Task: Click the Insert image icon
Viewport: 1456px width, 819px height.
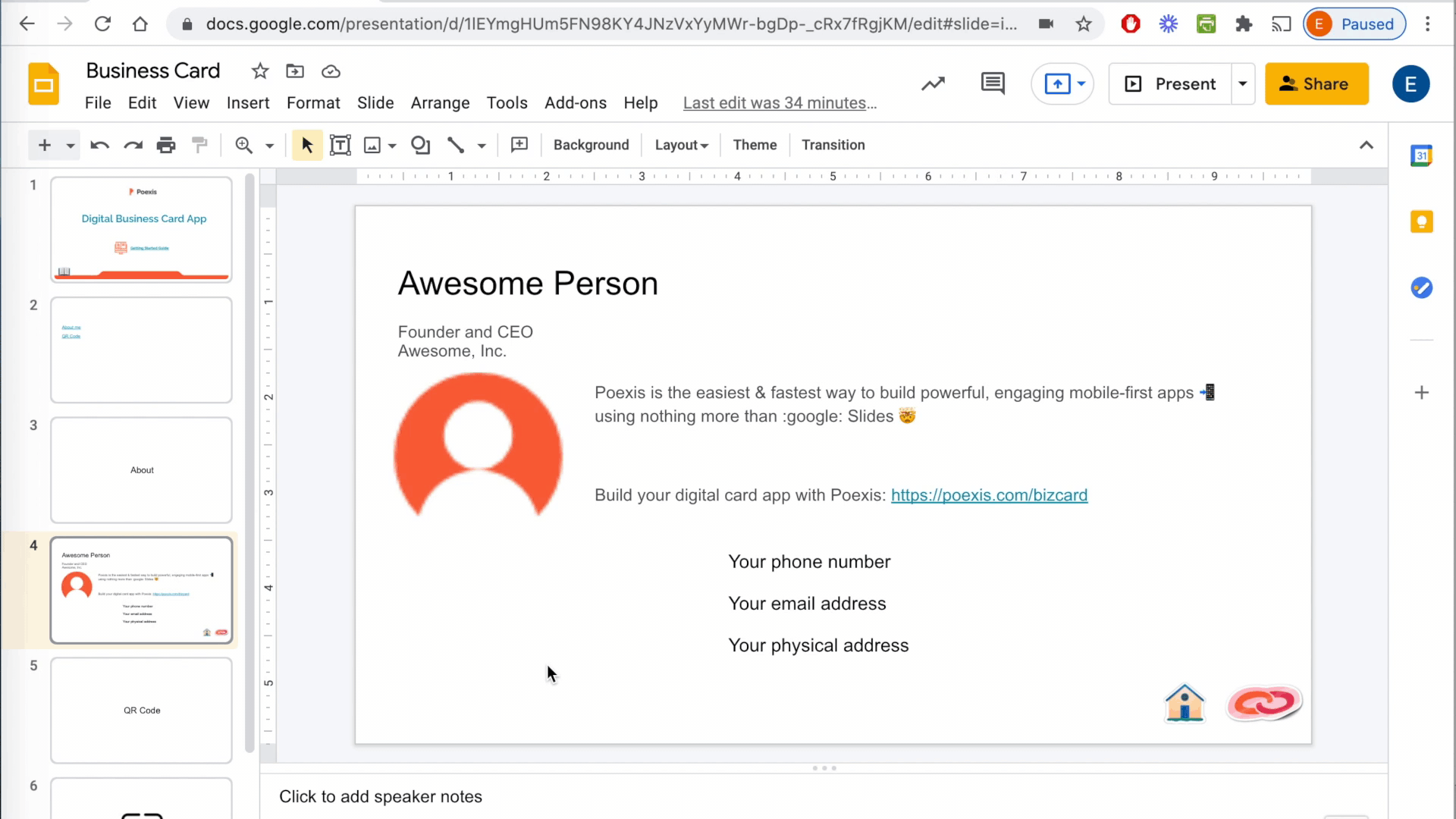Action: [x=372, y=145]
